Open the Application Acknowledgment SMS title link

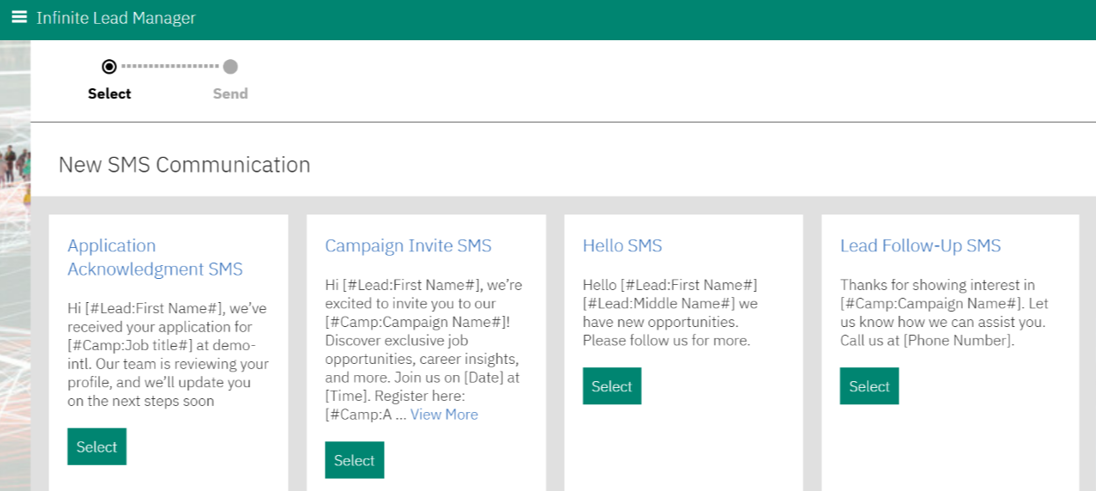(x=155, y=257)
